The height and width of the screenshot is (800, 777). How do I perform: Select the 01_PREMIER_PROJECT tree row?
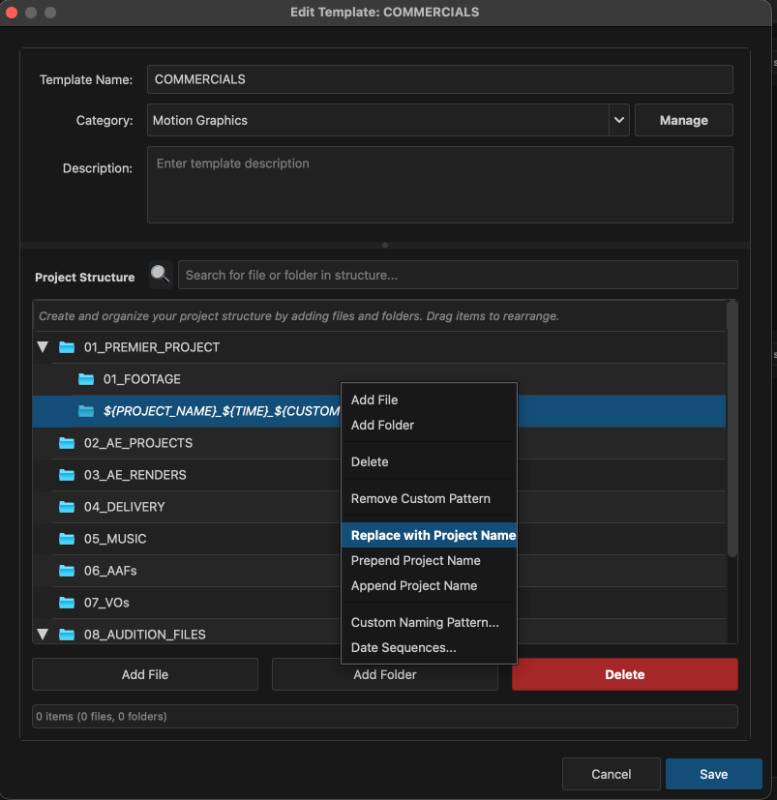[x=380, y=347]
